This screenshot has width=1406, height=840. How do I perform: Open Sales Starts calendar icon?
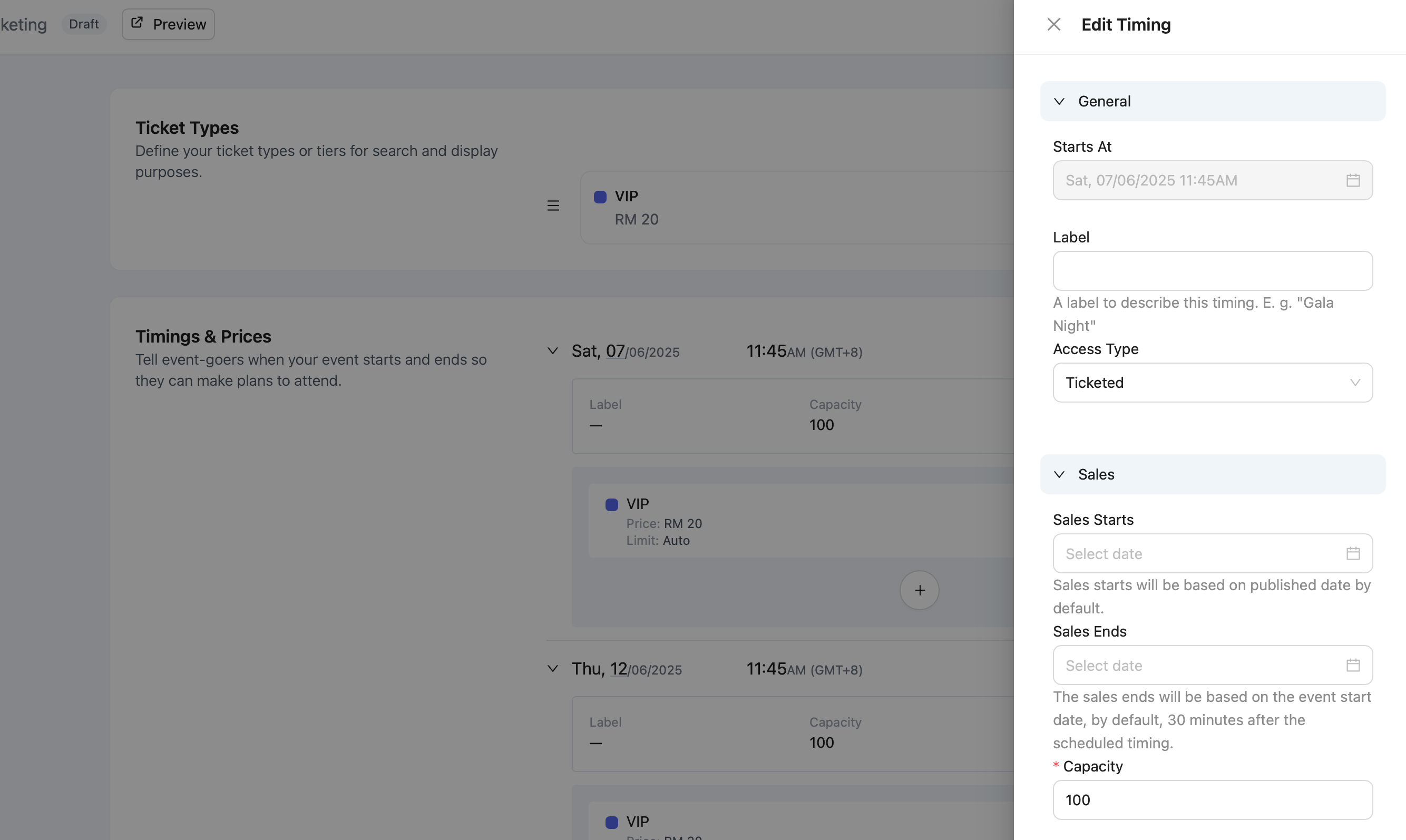[x=1352, y=553]
